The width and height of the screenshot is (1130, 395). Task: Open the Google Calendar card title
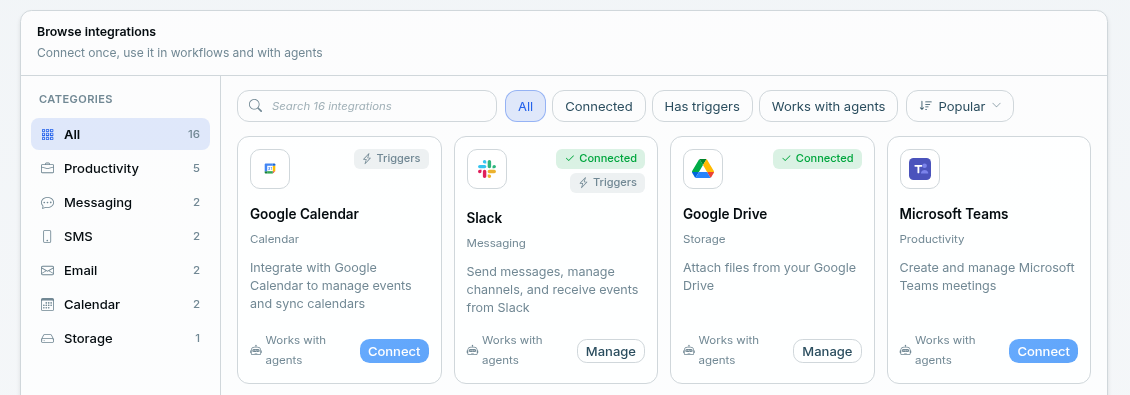(x=304, y=214)
